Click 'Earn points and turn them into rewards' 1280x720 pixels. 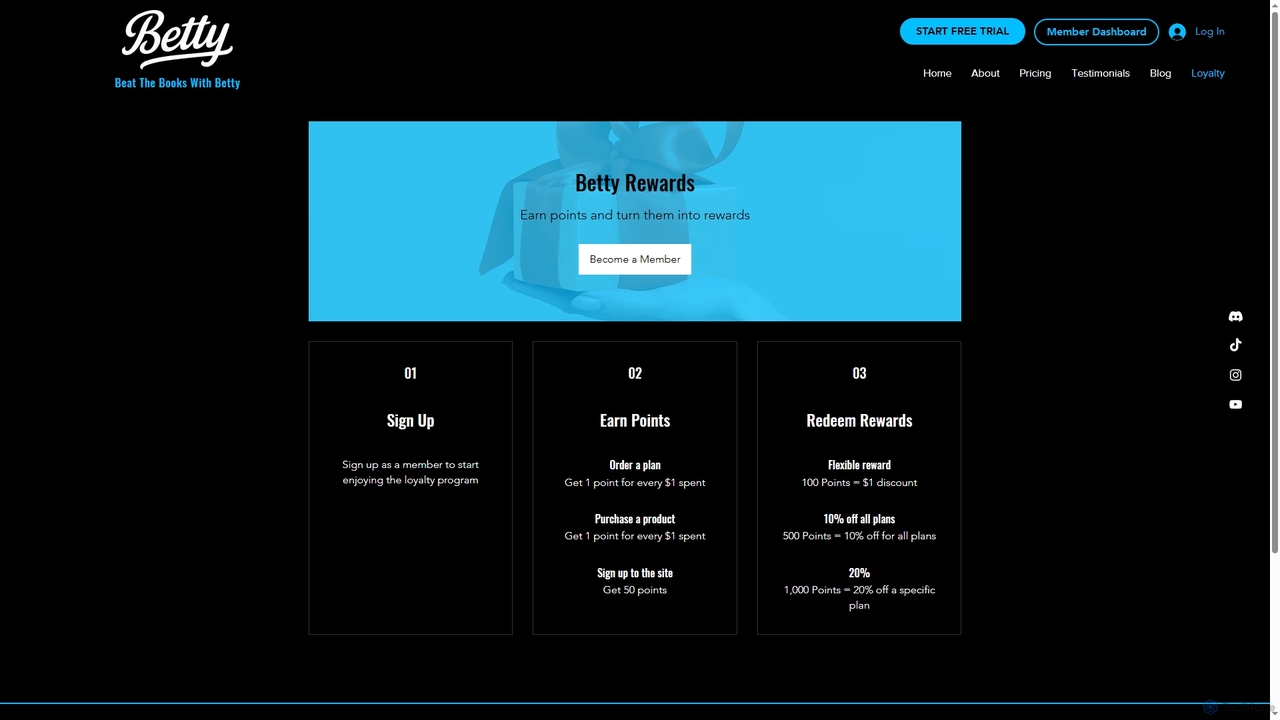point(635,215)
